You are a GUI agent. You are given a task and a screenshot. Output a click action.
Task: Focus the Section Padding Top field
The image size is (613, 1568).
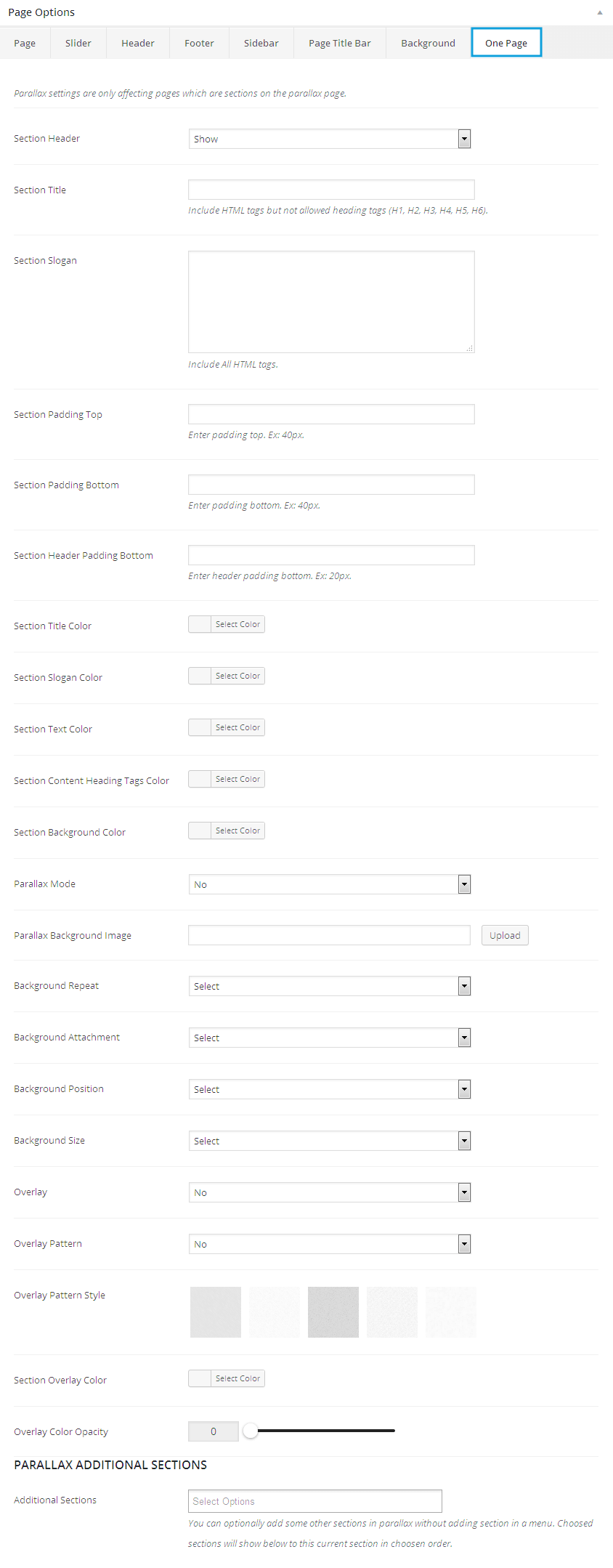[x=331, y=414]
